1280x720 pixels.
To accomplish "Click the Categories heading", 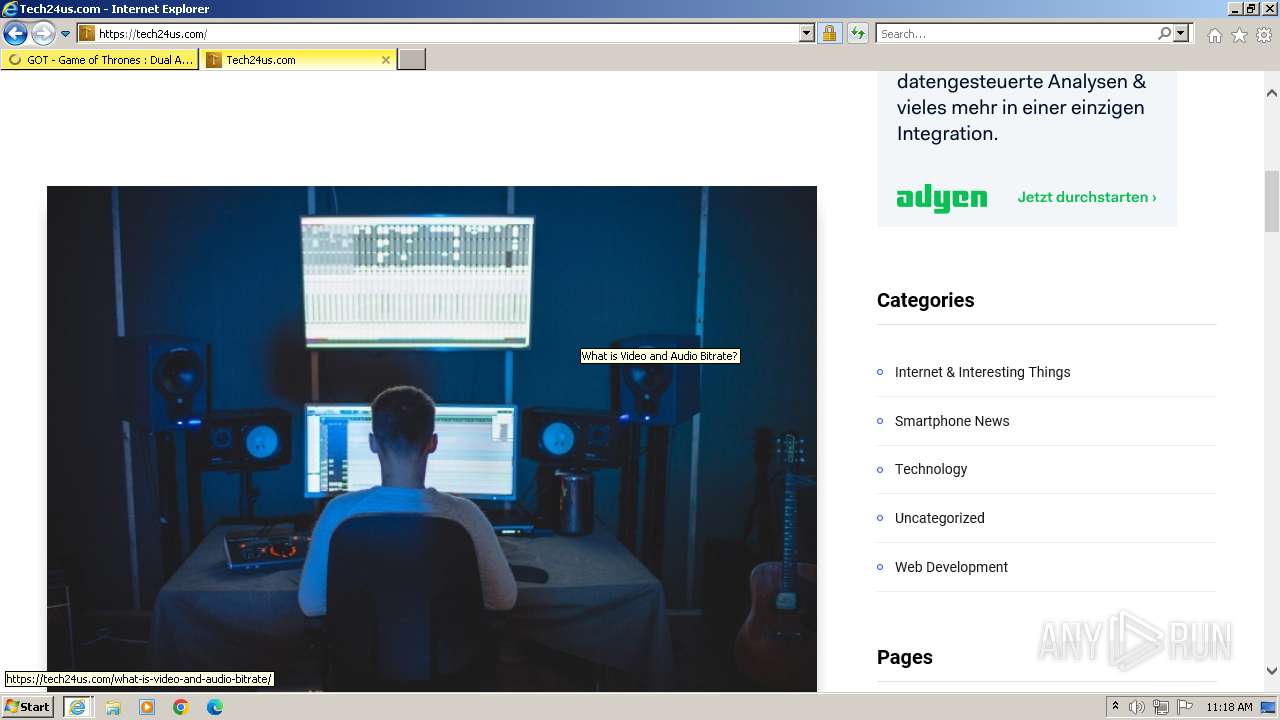I will point(925,300).
